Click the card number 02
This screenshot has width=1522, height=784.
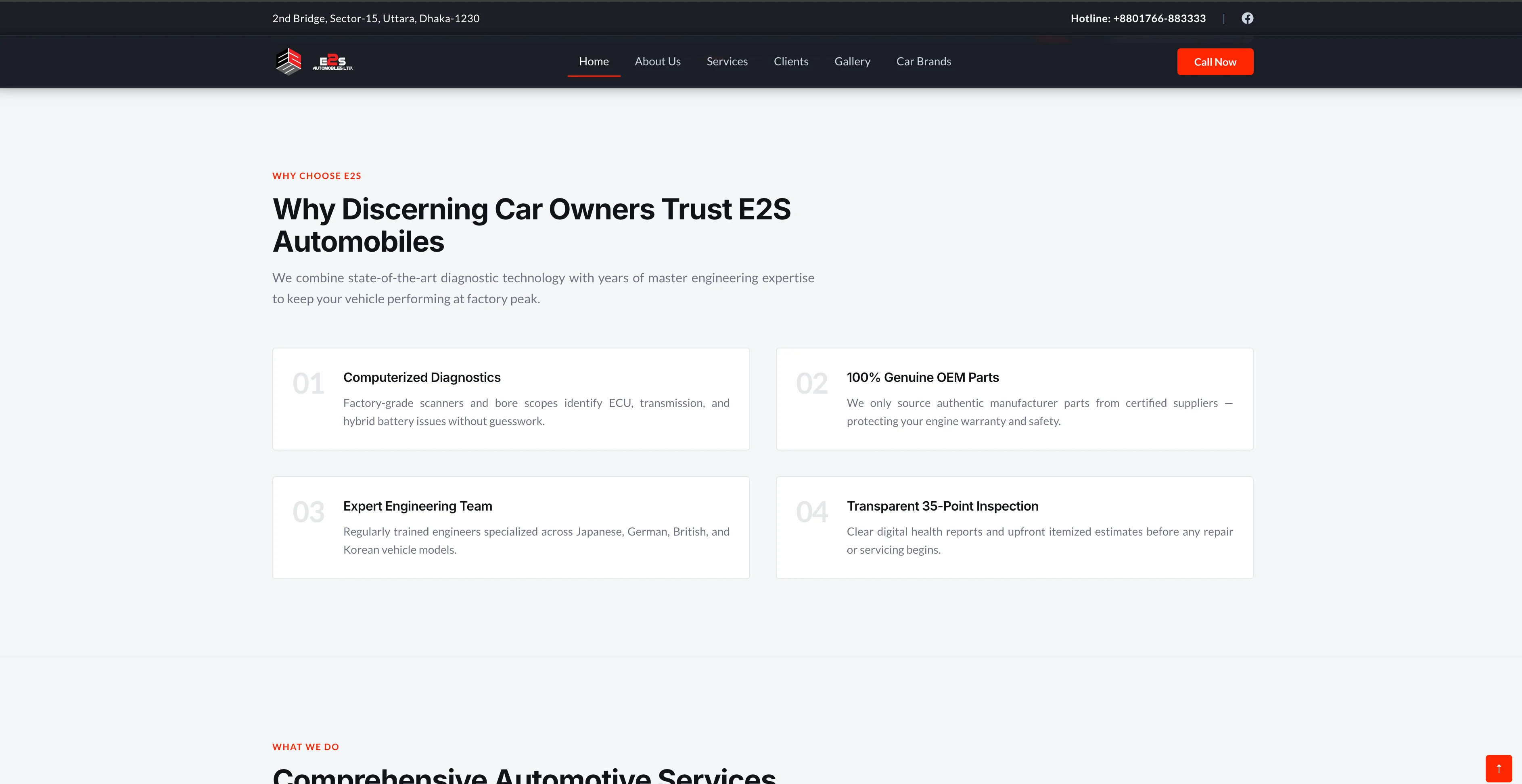click(812, 384)
